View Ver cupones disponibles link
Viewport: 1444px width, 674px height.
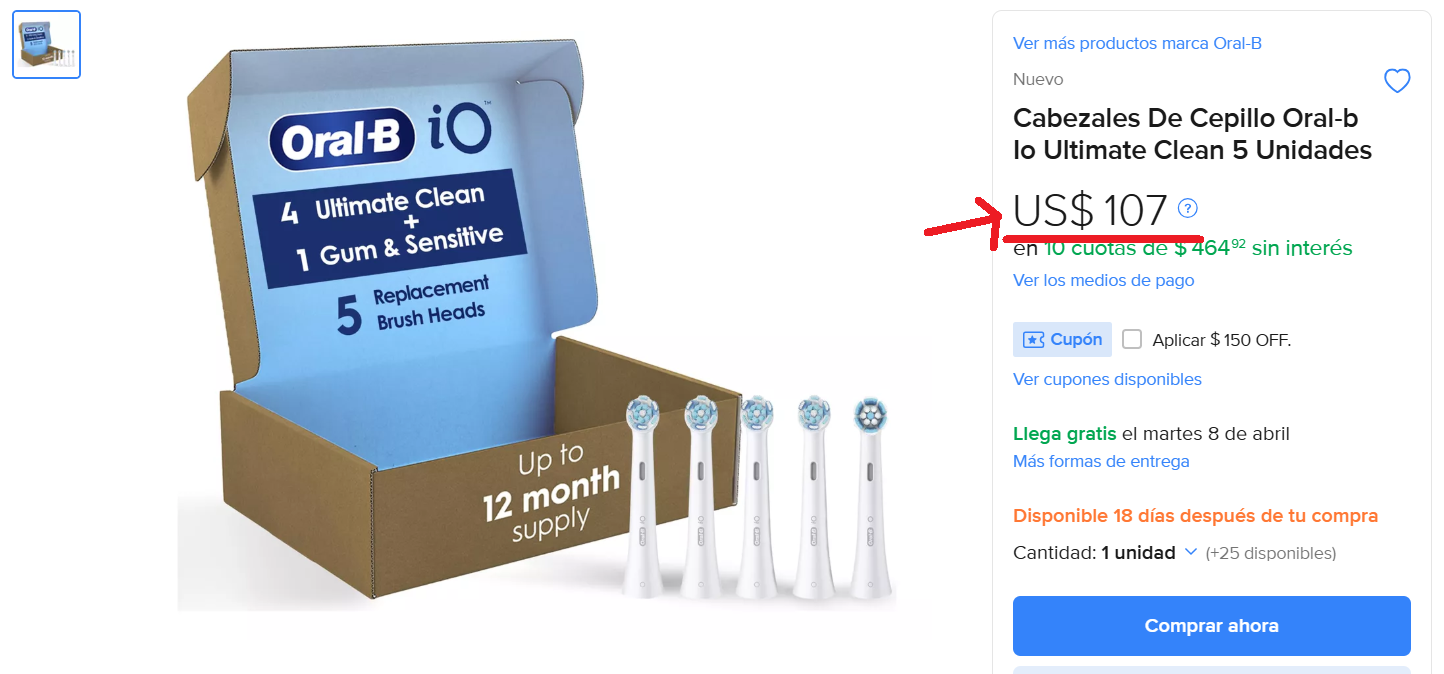coord(1107,379)
